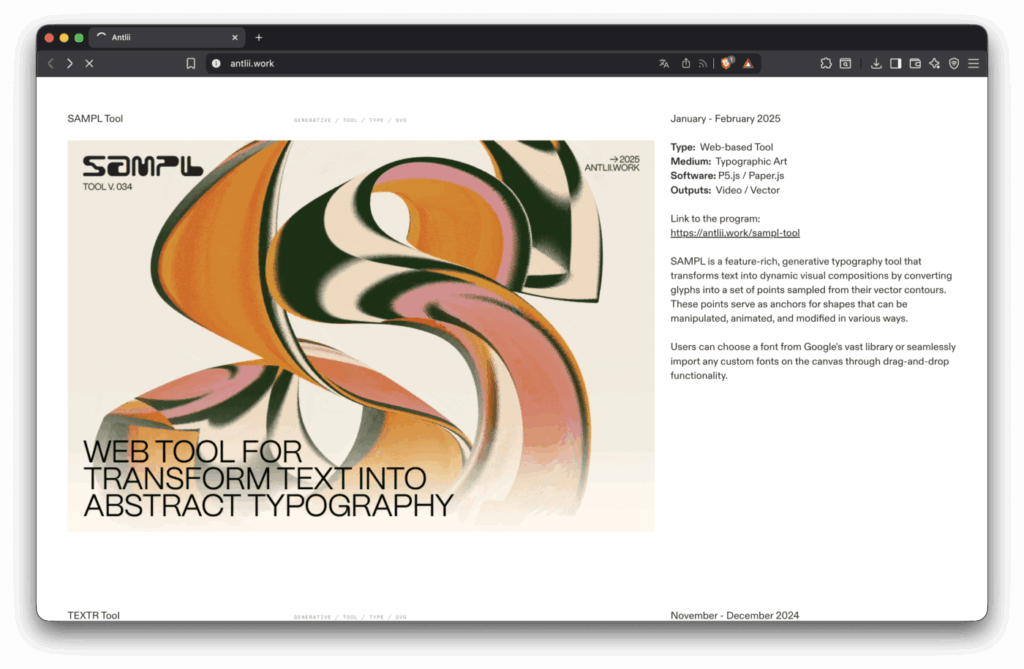Open a new tab
Screen dimensions: 1024x669
[x=259, y=37]
